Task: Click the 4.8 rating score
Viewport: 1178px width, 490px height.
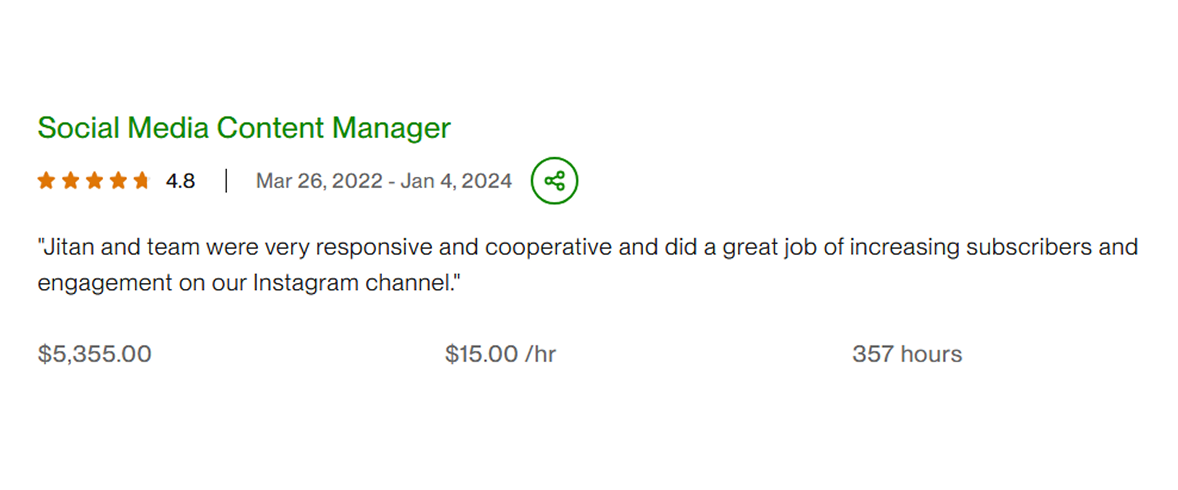Action: tap(180, 181)
